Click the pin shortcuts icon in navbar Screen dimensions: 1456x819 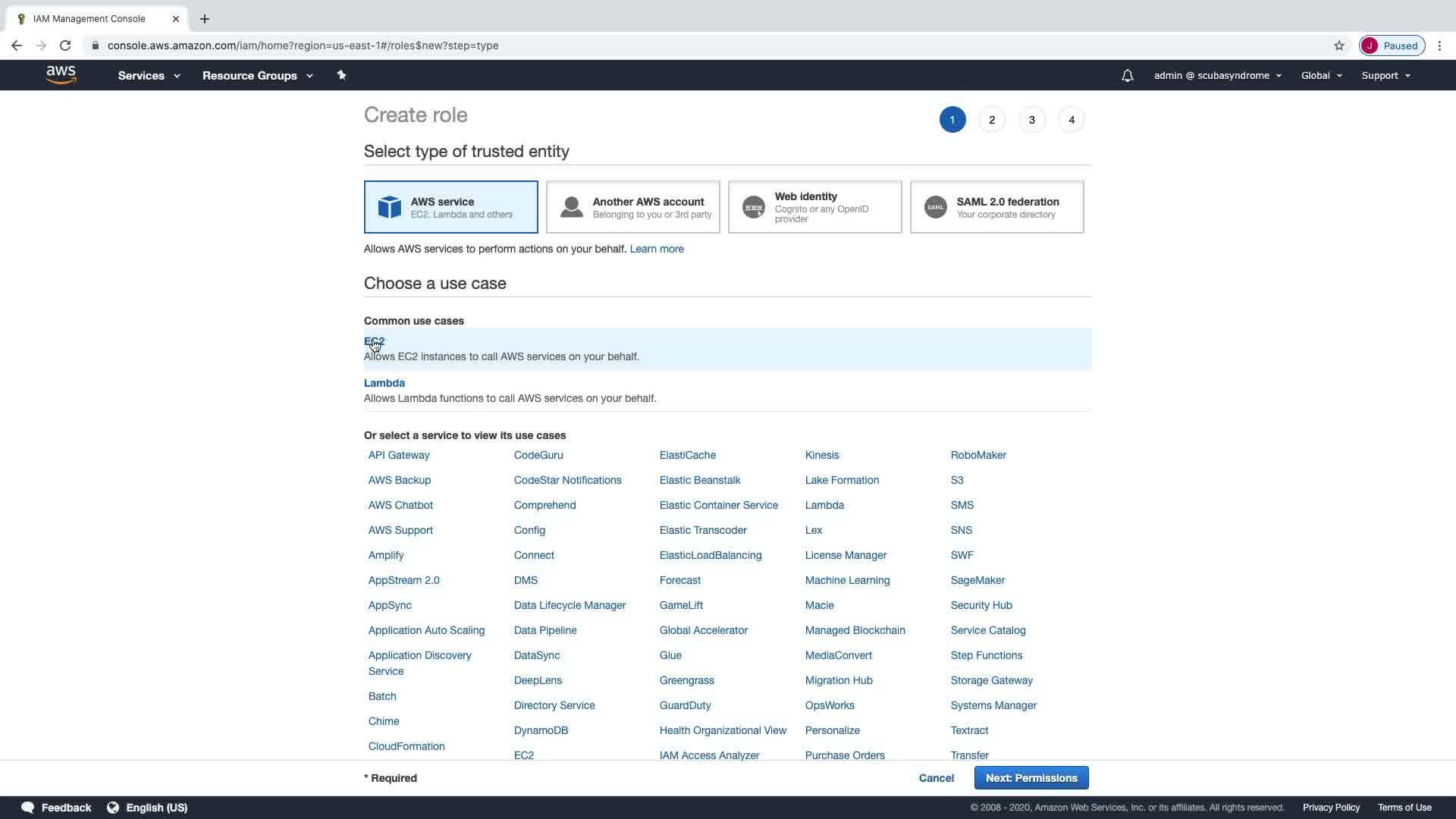(x=341, y=75)
